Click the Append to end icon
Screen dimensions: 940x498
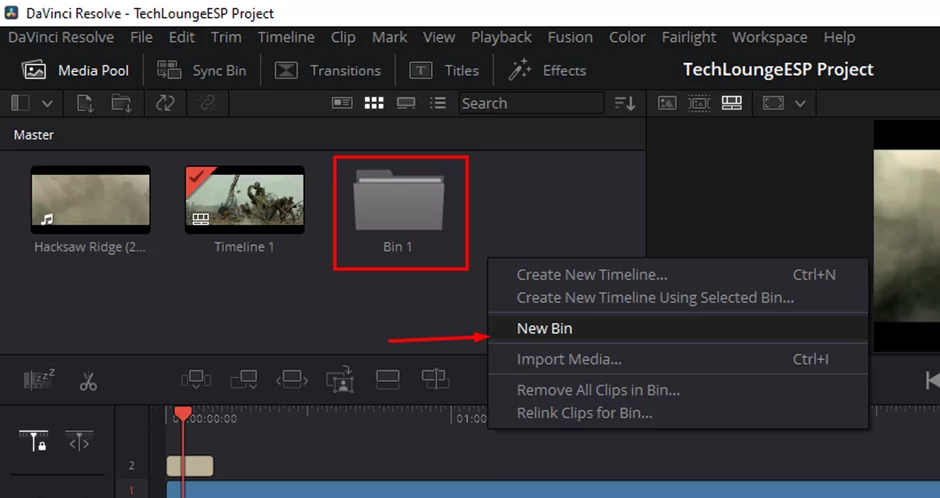click(244, 380)
